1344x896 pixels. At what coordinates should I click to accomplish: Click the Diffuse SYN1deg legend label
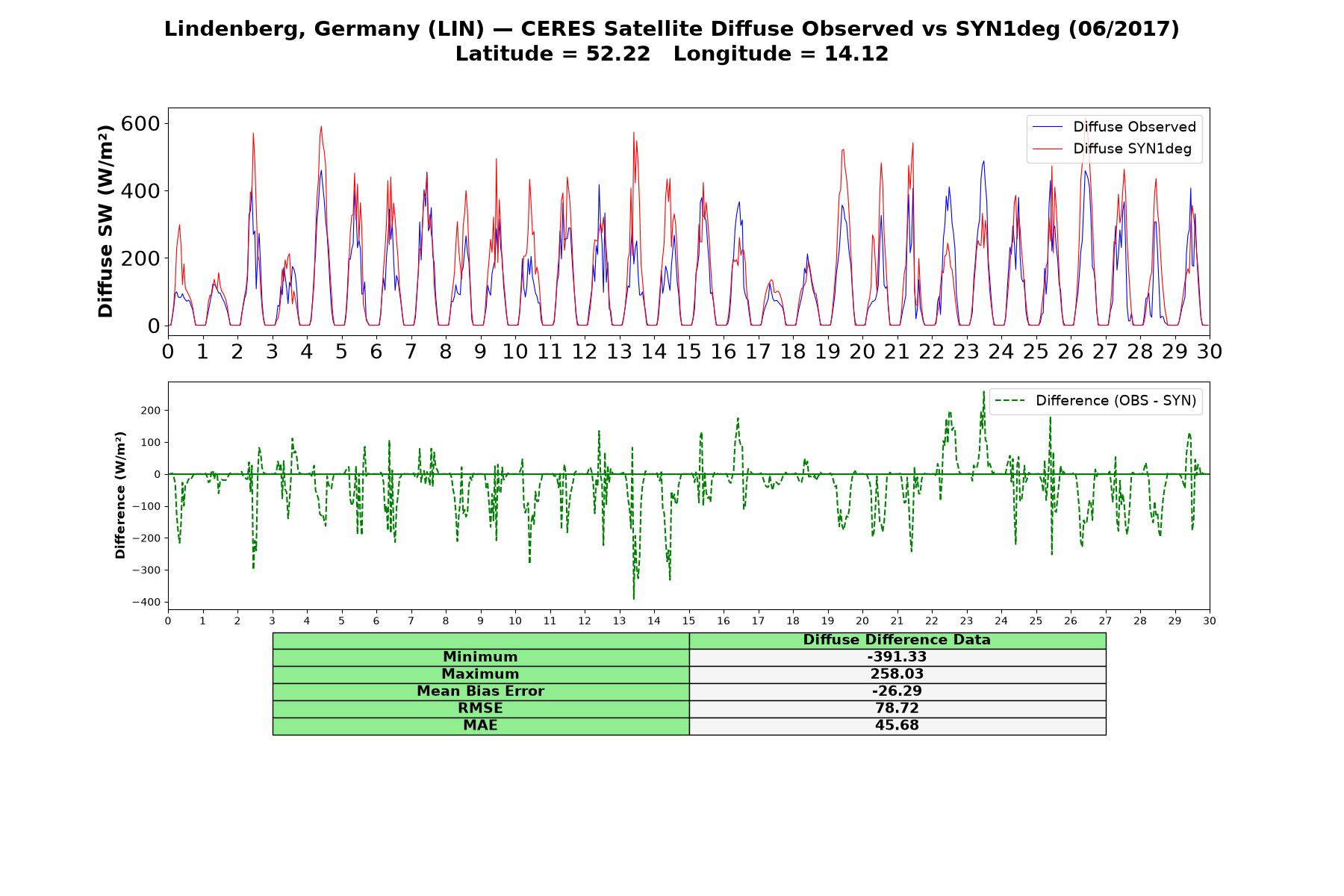1132,149
